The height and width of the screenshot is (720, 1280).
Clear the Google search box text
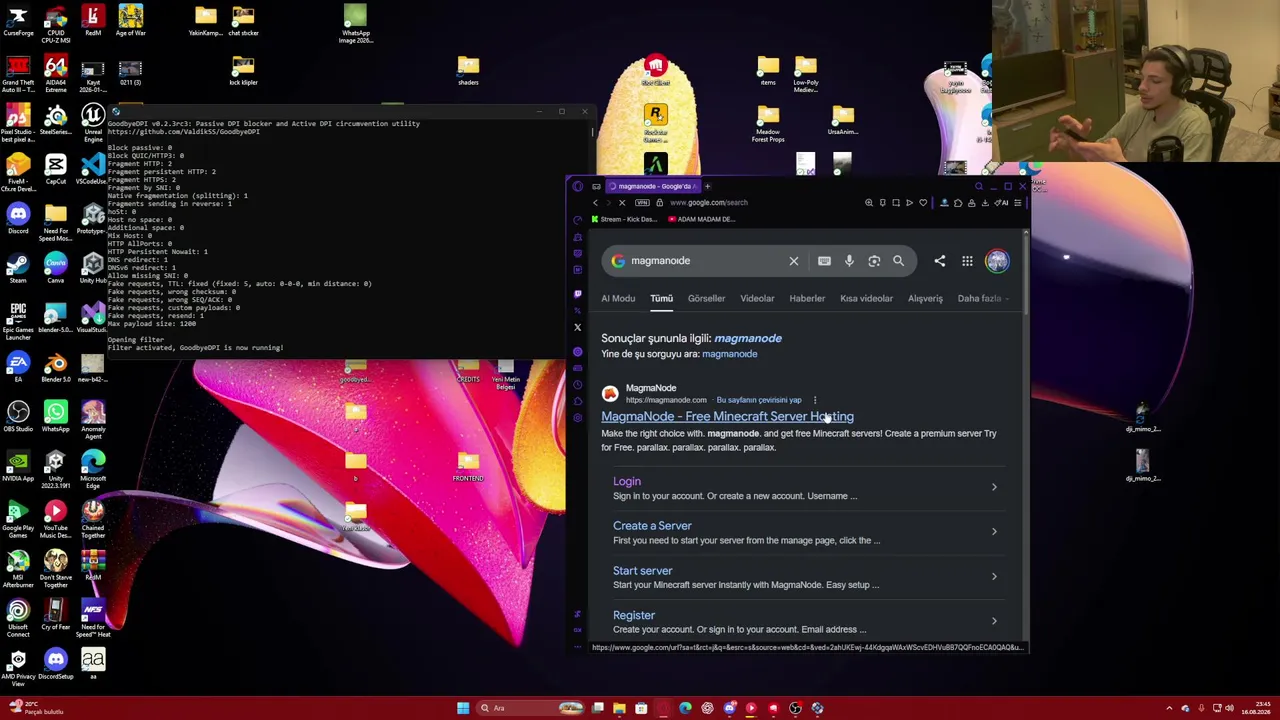click(x=794, y=261)
